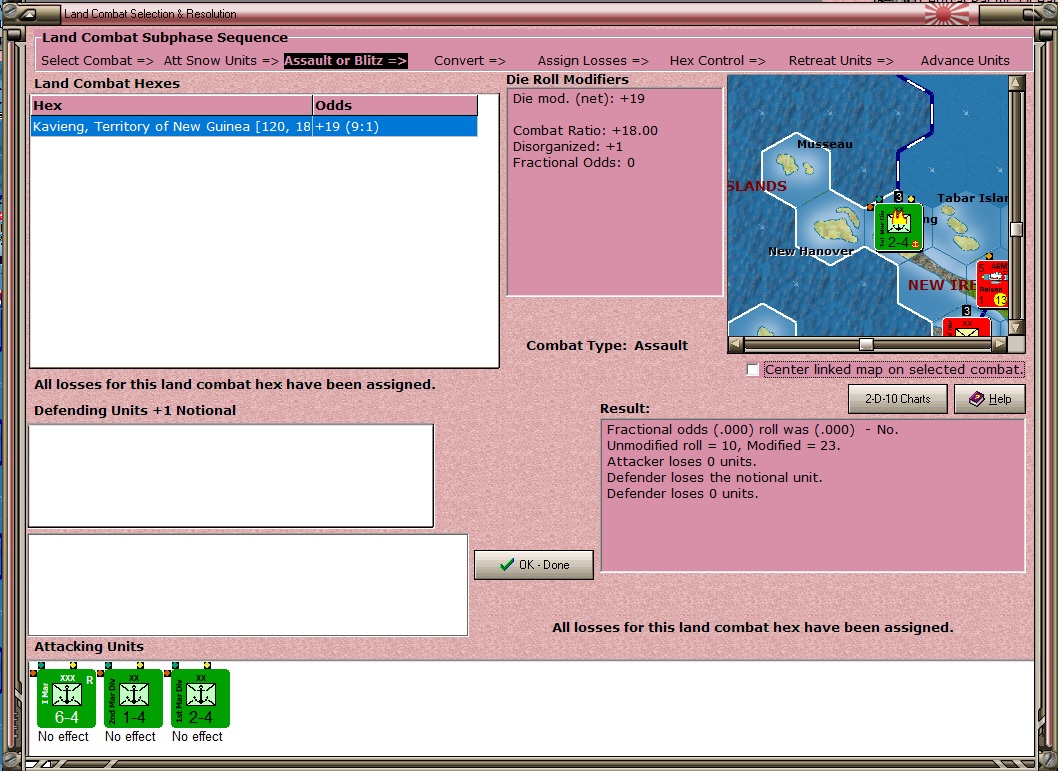1058x771 pixels.
Task: Click the Combat Type: Assault label
Action: 607,345
